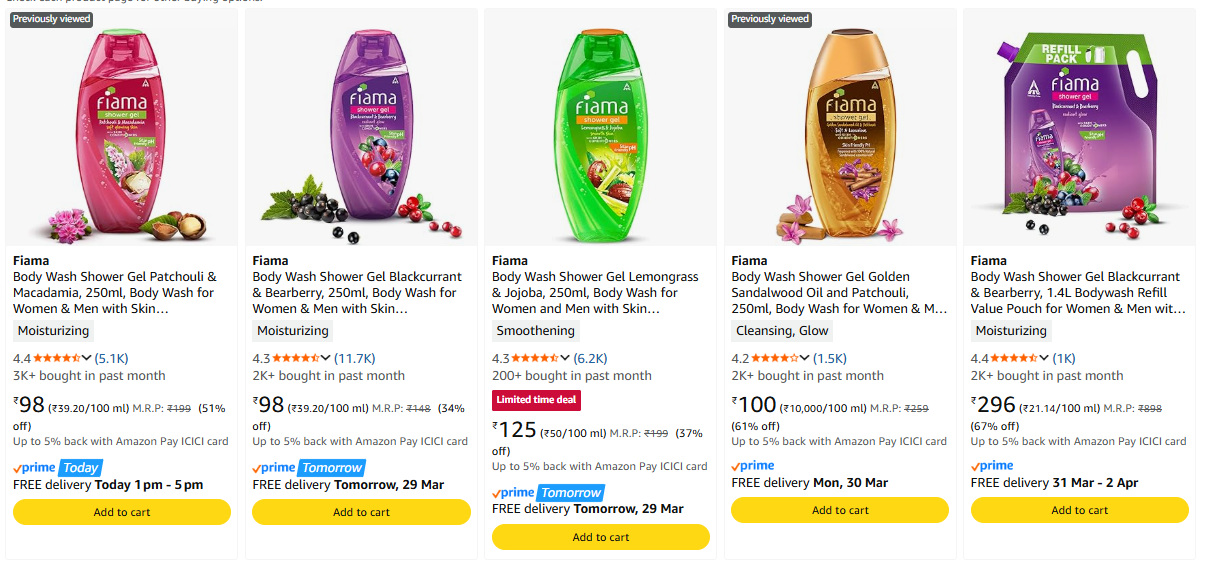Click the Blackcurrant & Bearberry 250ml product title
1229x563 pixels.
tap(358, 292)
